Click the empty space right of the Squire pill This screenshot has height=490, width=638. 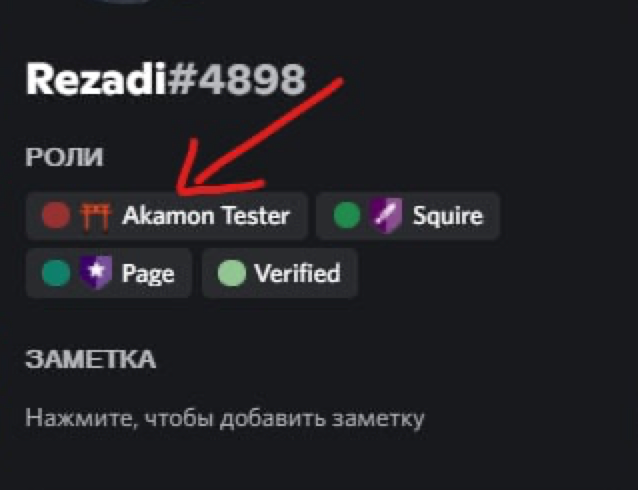pos(566,216)
